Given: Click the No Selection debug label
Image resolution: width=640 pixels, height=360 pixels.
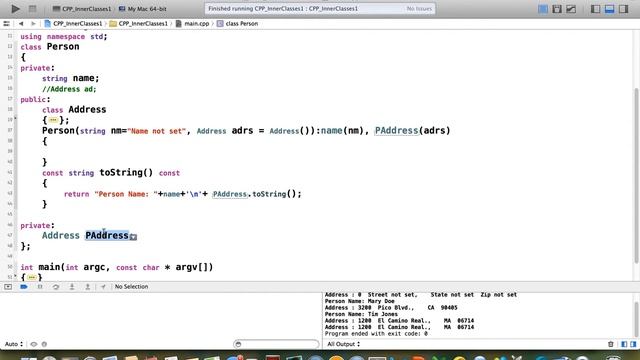Looking at the screenshot, I should [x=131, y=287].
